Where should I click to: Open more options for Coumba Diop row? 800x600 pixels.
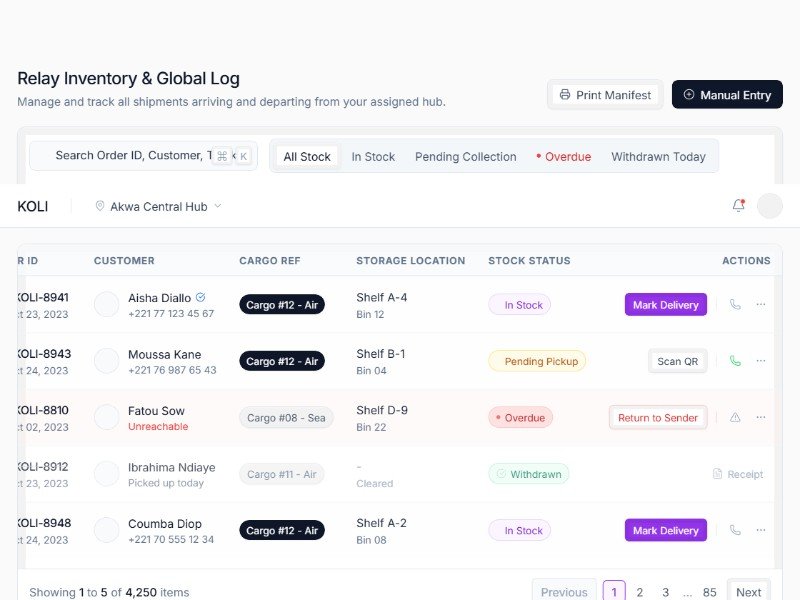(x=761, y=531)
